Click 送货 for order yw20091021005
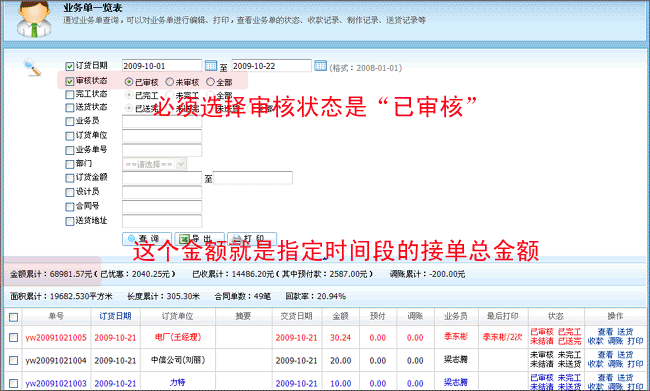650x391 pixels. tap(625, 332)
